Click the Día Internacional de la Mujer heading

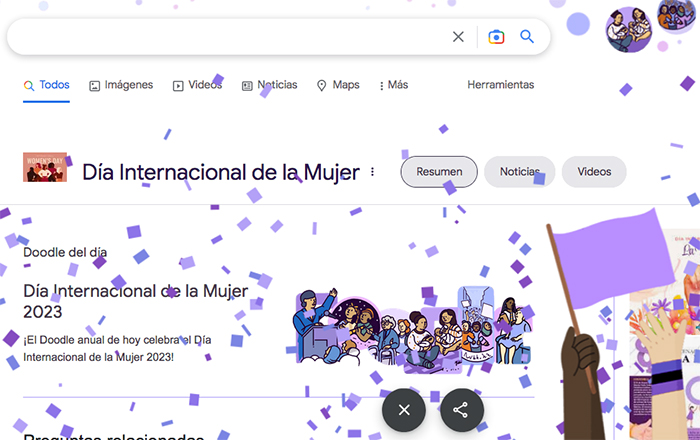pyautogui.click(x=221, y=173)
